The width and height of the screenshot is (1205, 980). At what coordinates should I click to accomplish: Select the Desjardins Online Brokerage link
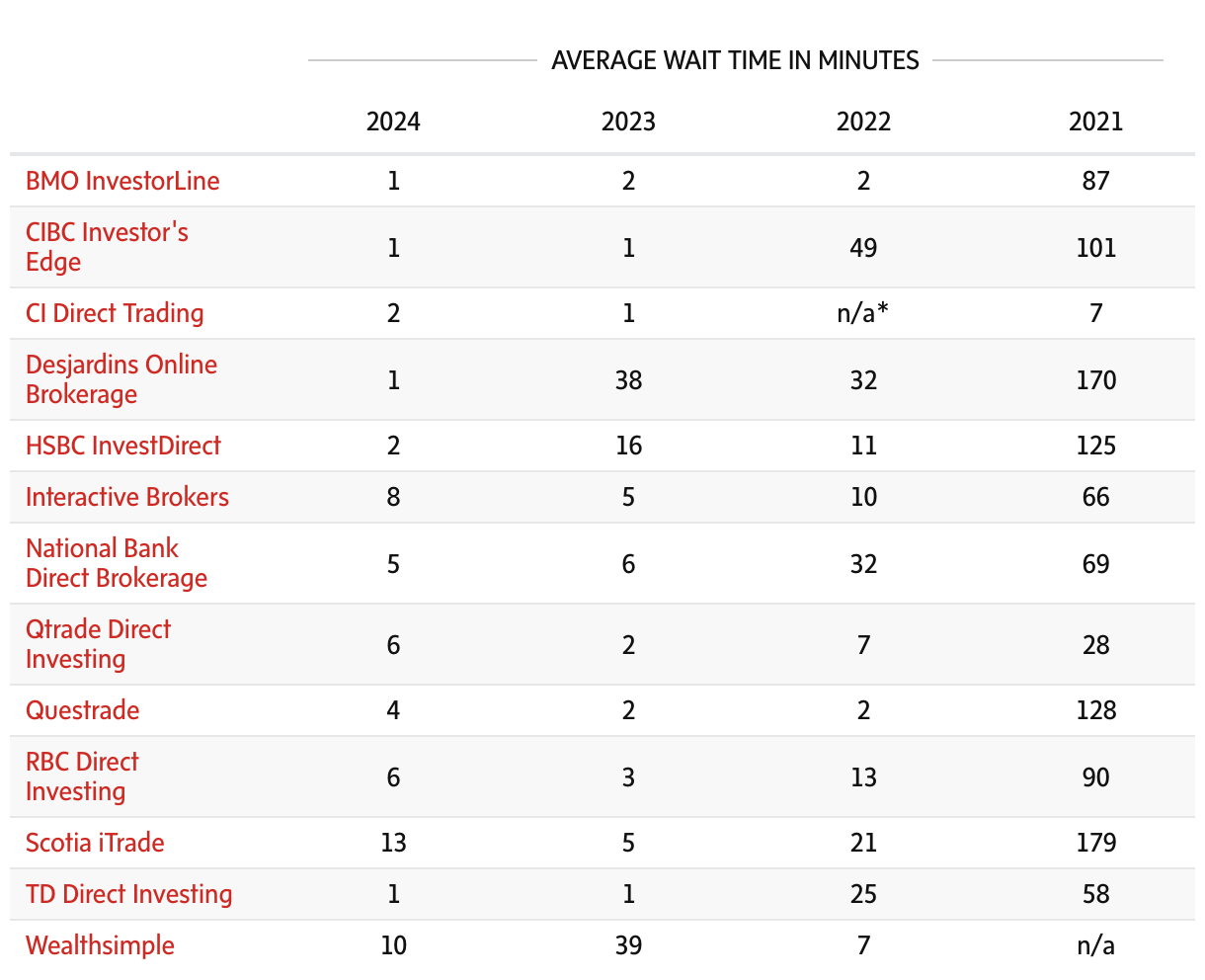[x=121, y=379]
